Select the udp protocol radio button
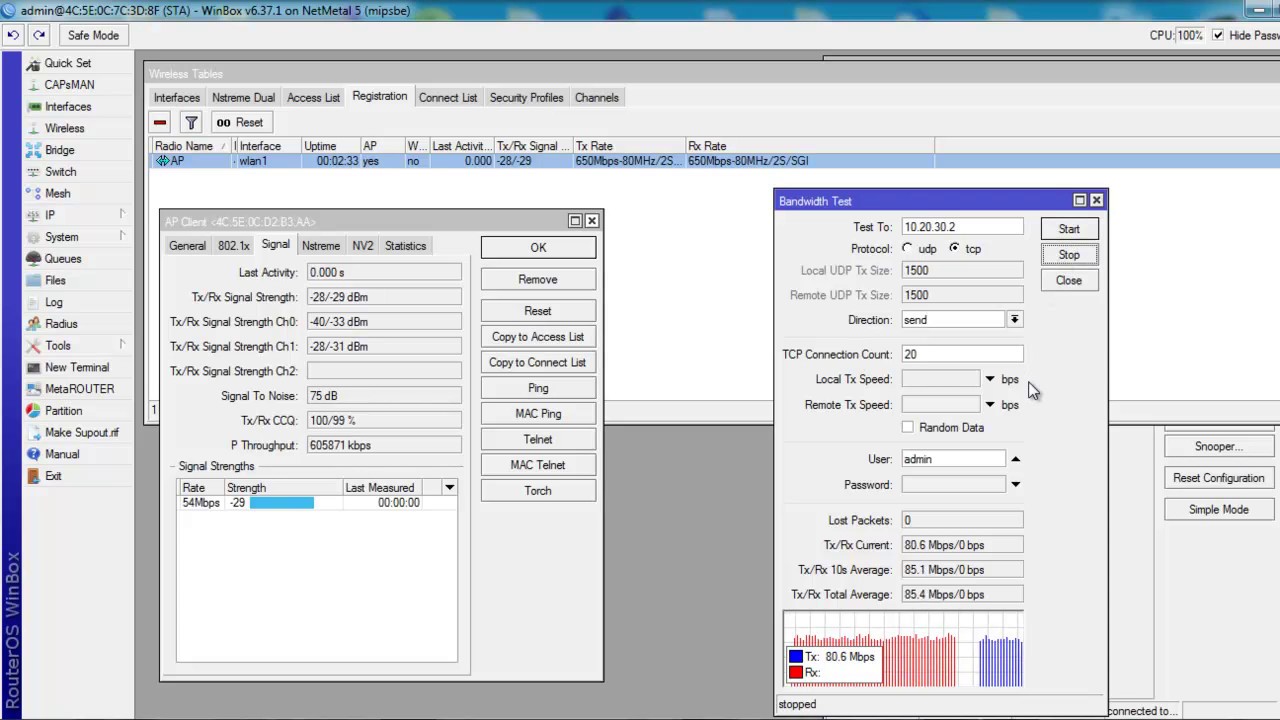The width and height of the screenshot is (1280, 720). tap(908, 248)
